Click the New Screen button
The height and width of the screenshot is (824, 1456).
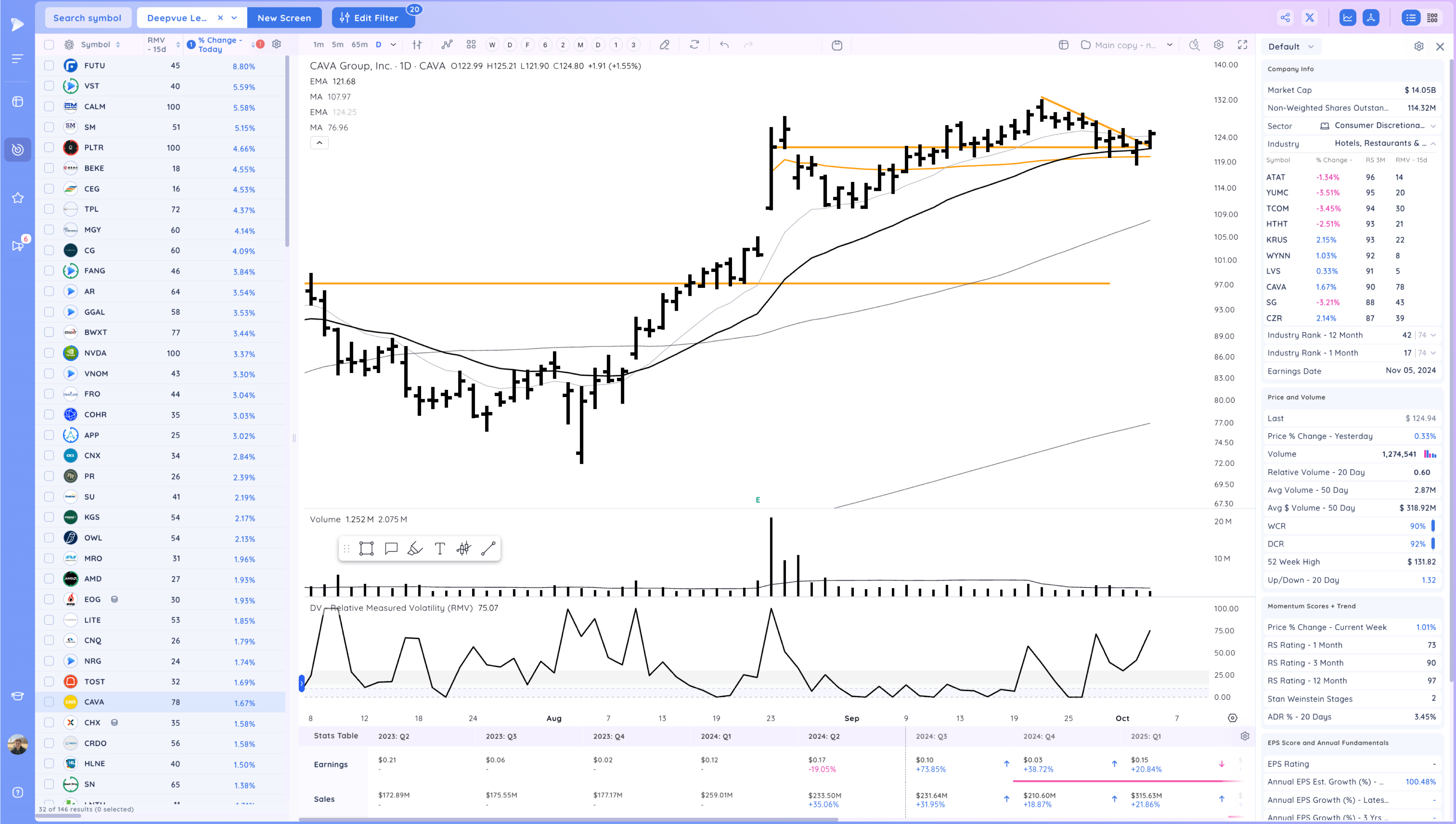(284, 17)
